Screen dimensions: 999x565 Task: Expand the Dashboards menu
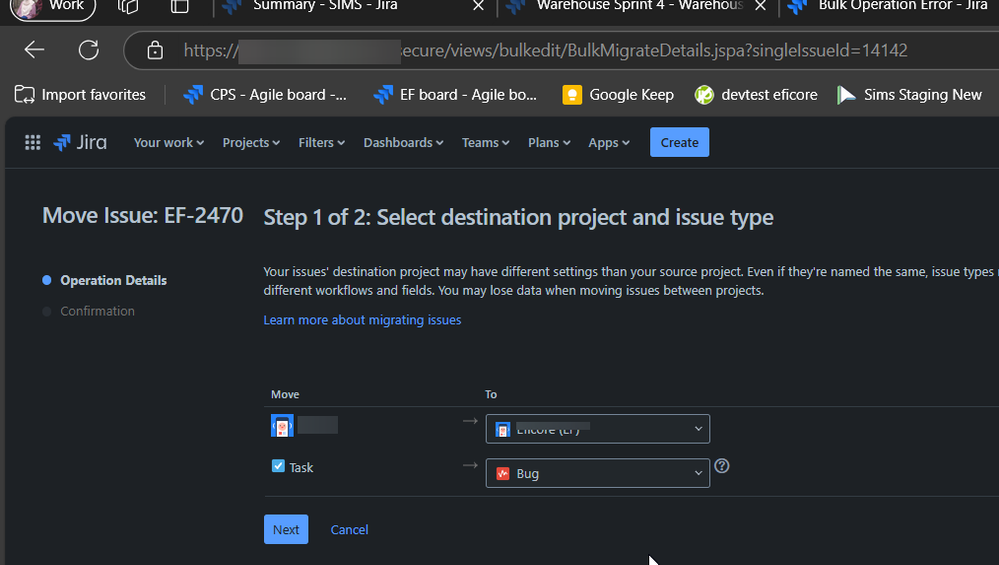tap(403, 143)
